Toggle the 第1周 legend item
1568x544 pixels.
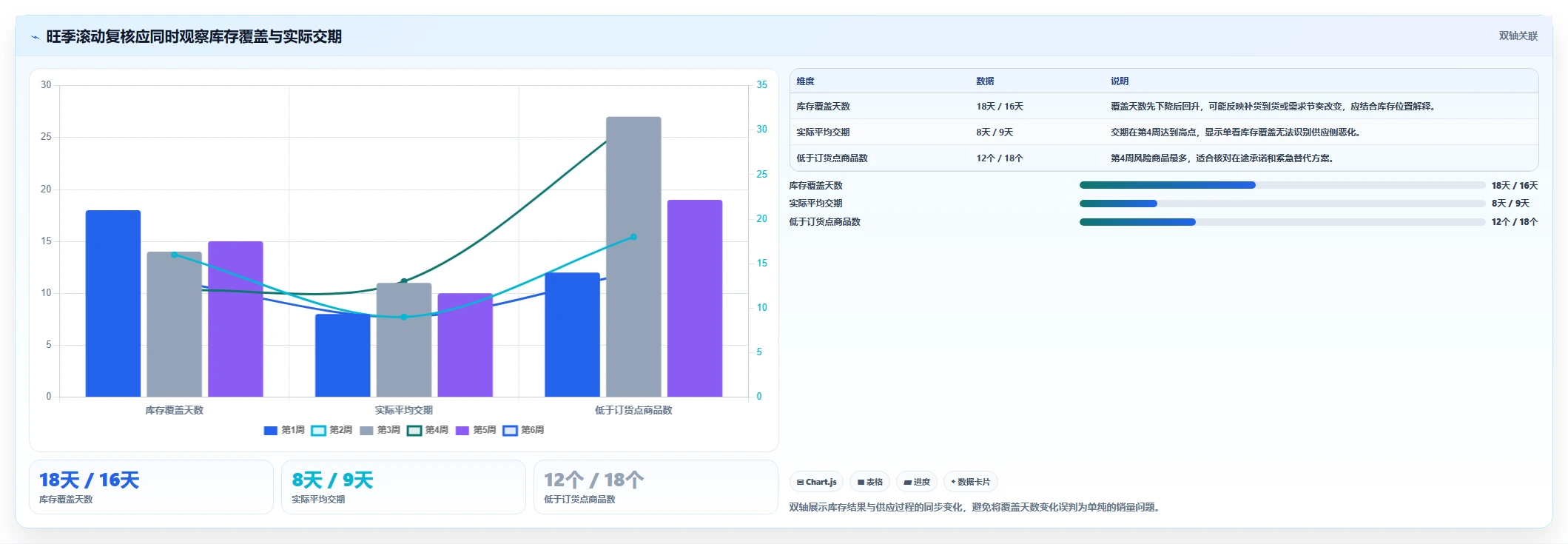click(284, 430)
